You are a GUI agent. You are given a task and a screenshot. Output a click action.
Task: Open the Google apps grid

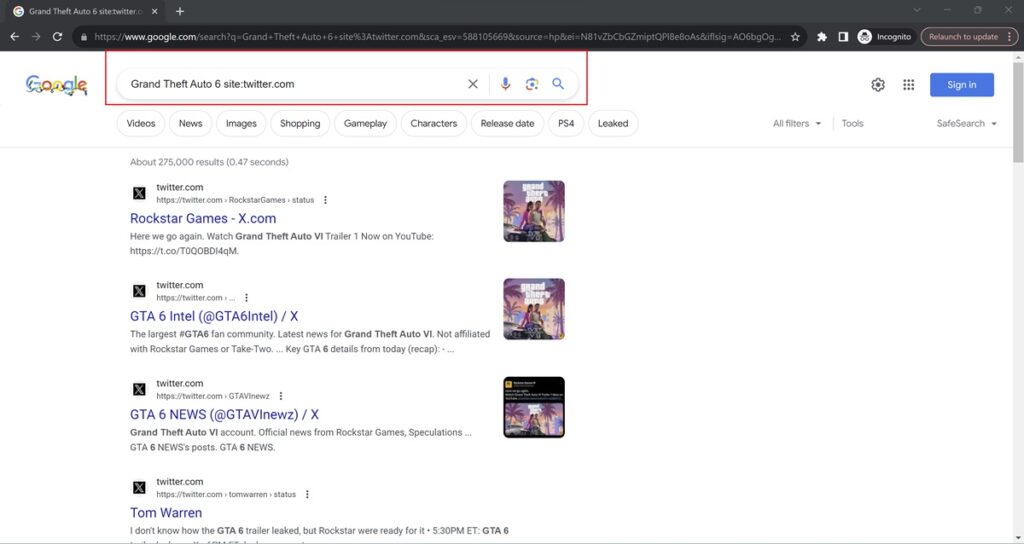tap(908, 85)
